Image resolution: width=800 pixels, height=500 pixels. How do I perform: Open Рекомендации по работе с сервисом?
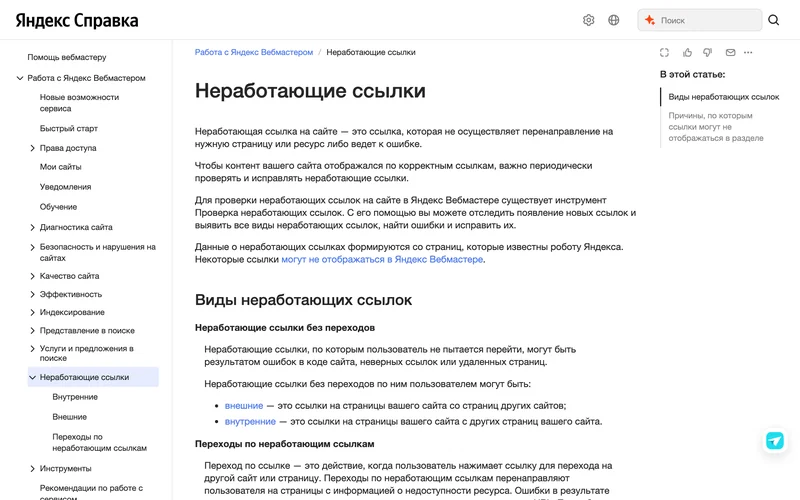[91, 491]
